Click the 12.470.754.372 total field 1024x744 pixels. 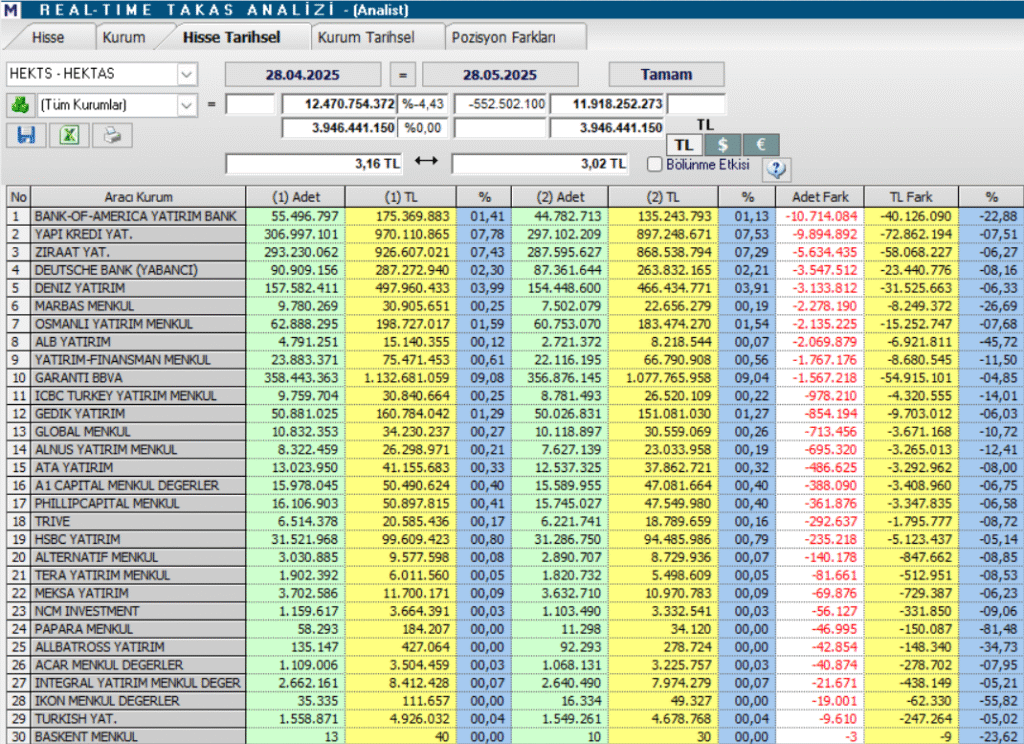click(x=338, y=104)
